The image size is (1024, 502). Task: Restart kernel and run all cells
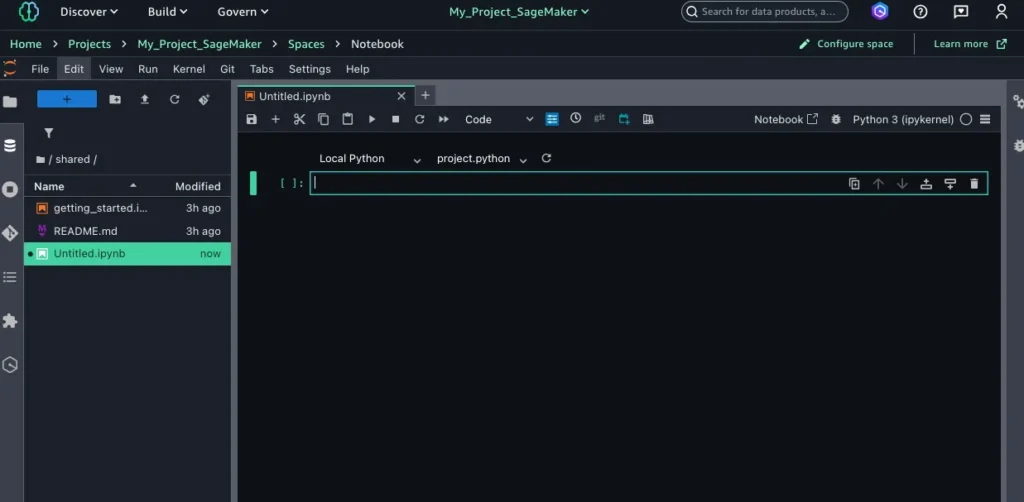443,119
